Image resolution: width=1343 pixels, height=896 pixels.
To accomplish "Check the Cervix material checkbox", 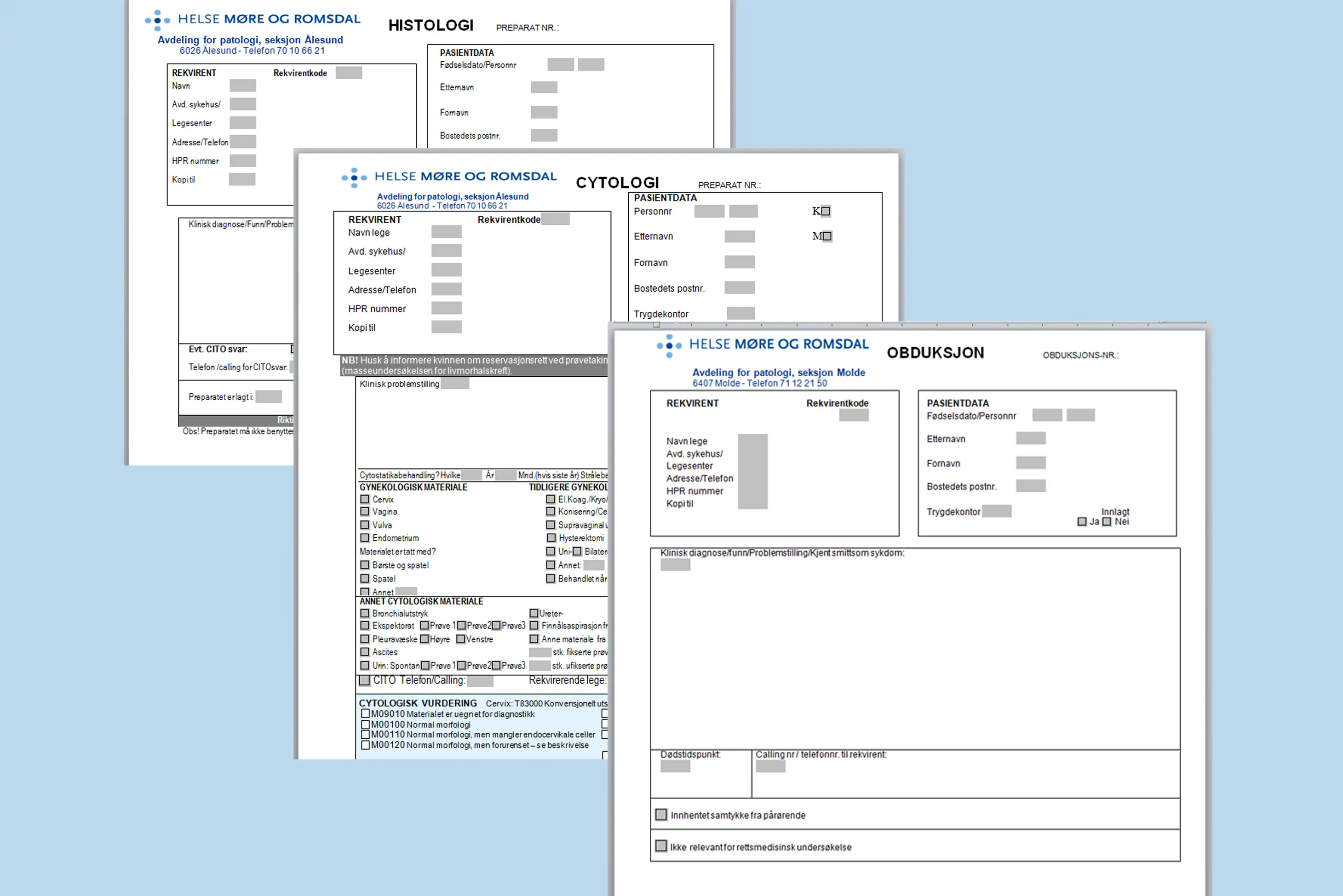I will [x=365, y=499].
